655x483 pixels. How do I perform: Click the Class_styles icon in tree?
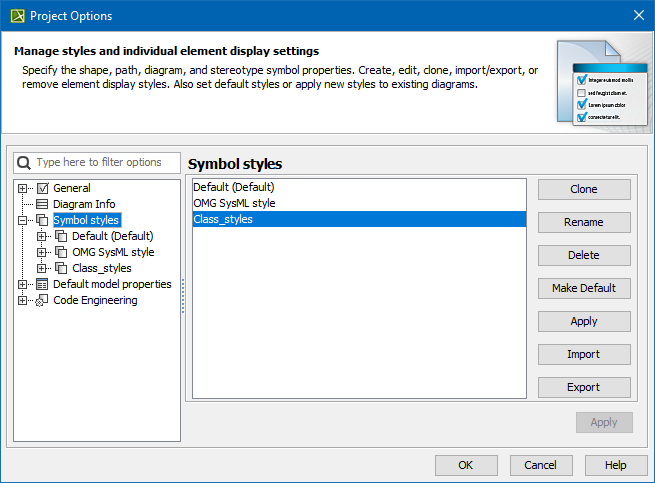coord(62,268)
